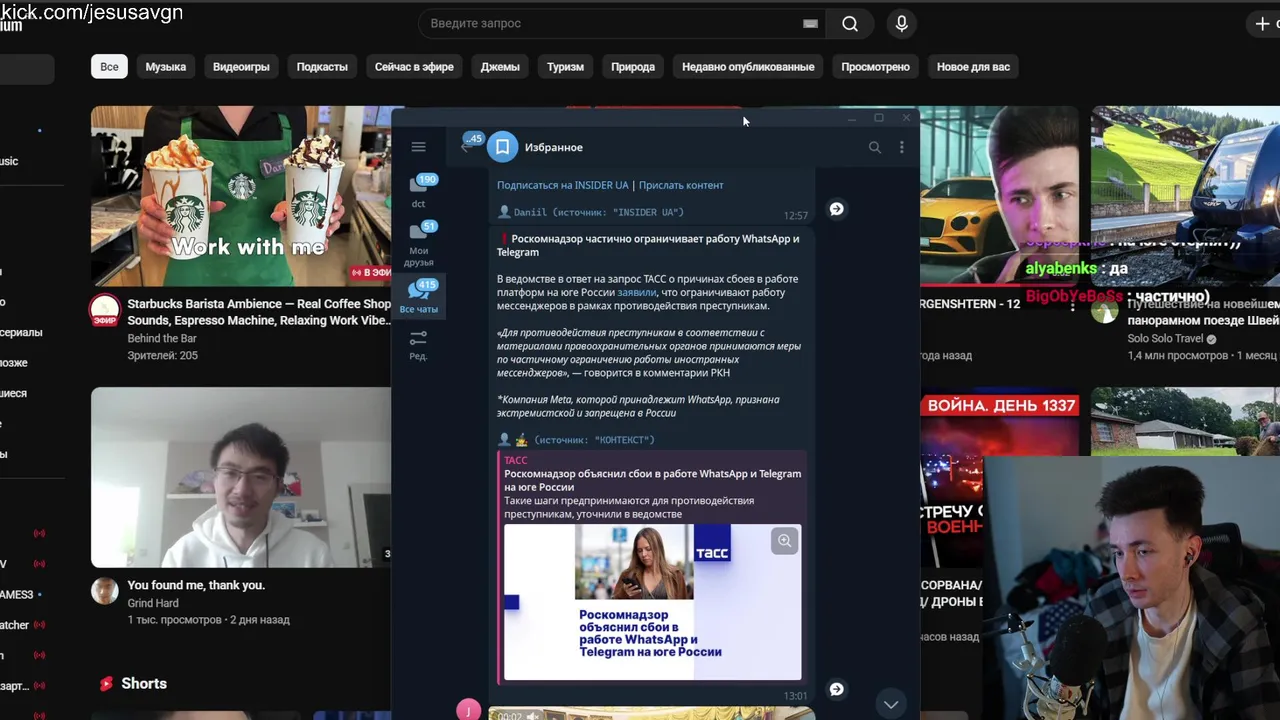This screenshot has height=720, width=1280.
Task: Forward the 12:57 INSIDER UA message
Action: (x=837, y=209)
